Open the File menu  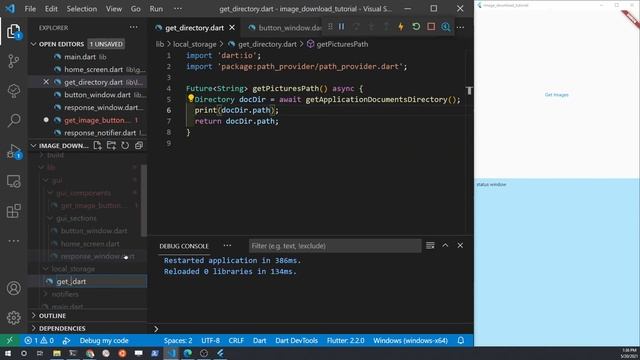tap(30, 9)
